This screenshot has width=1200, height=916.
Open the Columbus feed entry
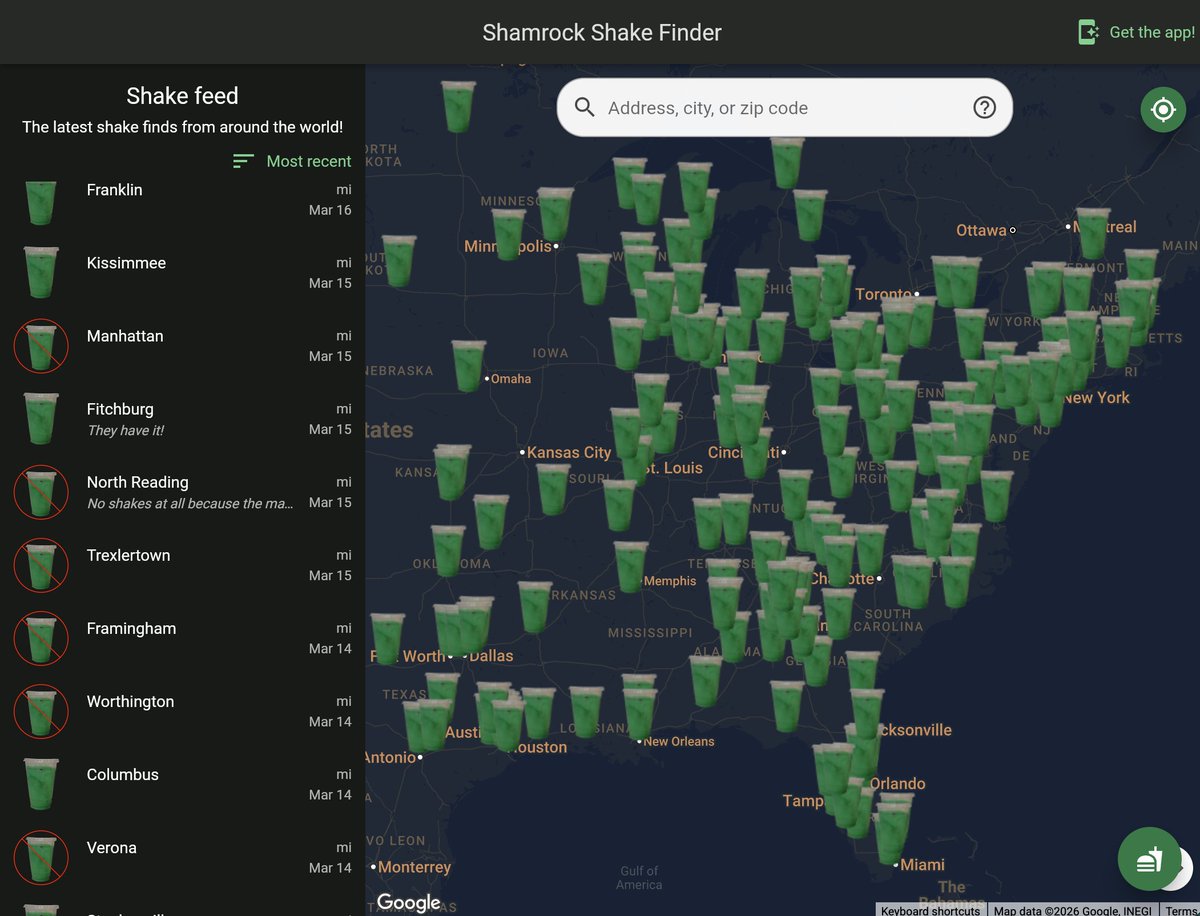(x=182, y=784)
